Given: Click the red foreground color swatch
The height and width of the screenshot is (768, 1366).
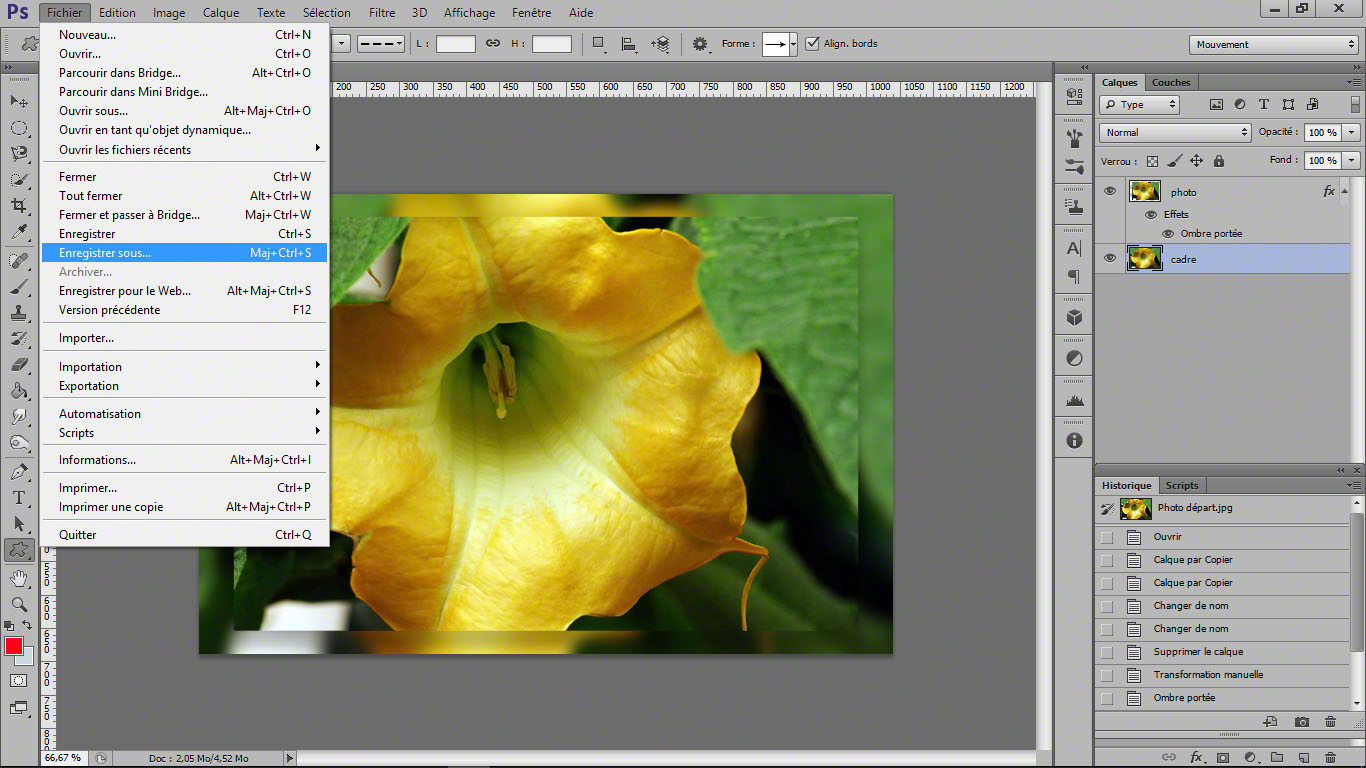Looking at the screenshot, I should [14, 646].
